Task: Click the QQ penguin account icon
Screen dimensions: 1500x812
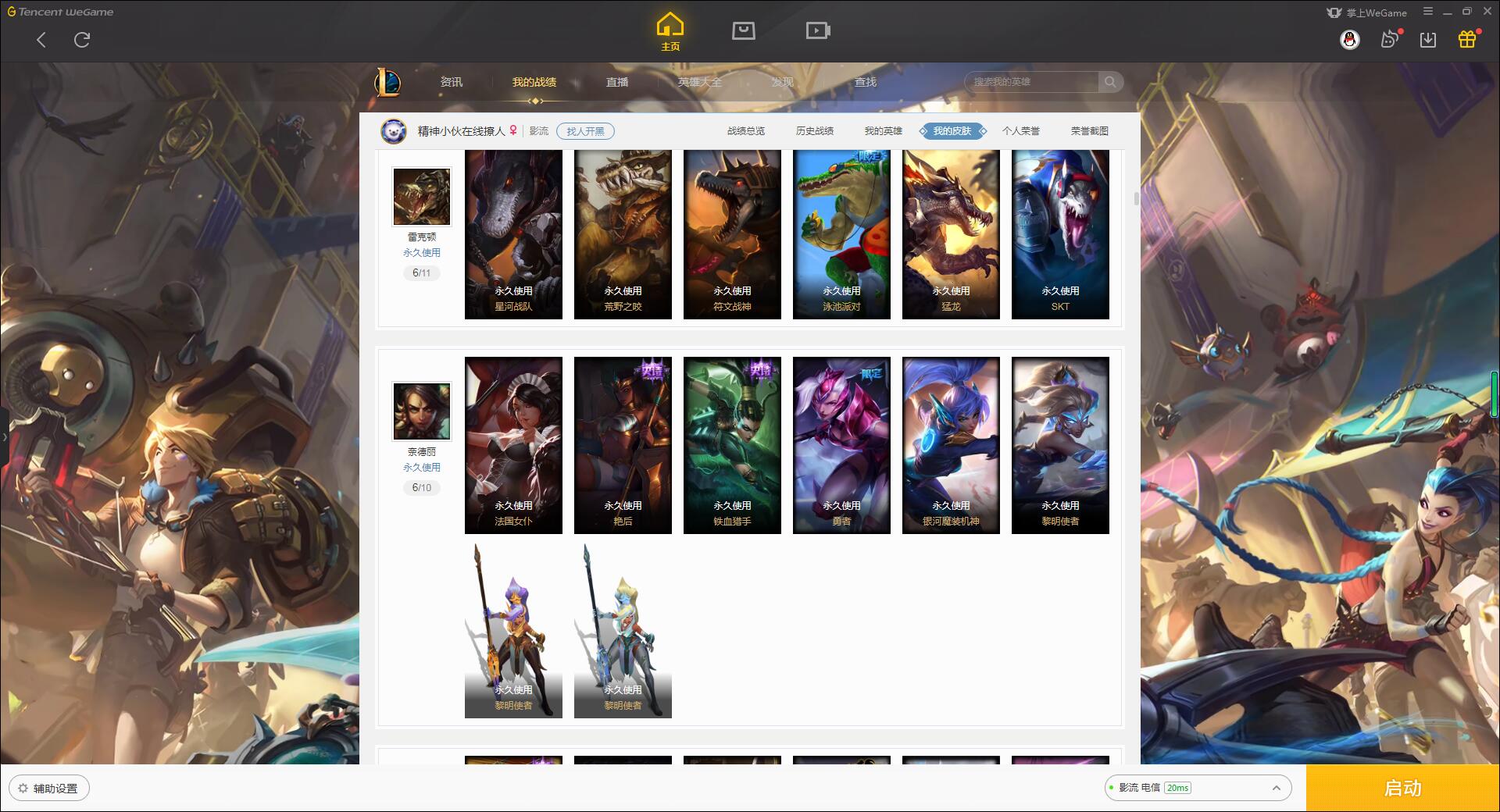Action: (x=1349, y=40)
